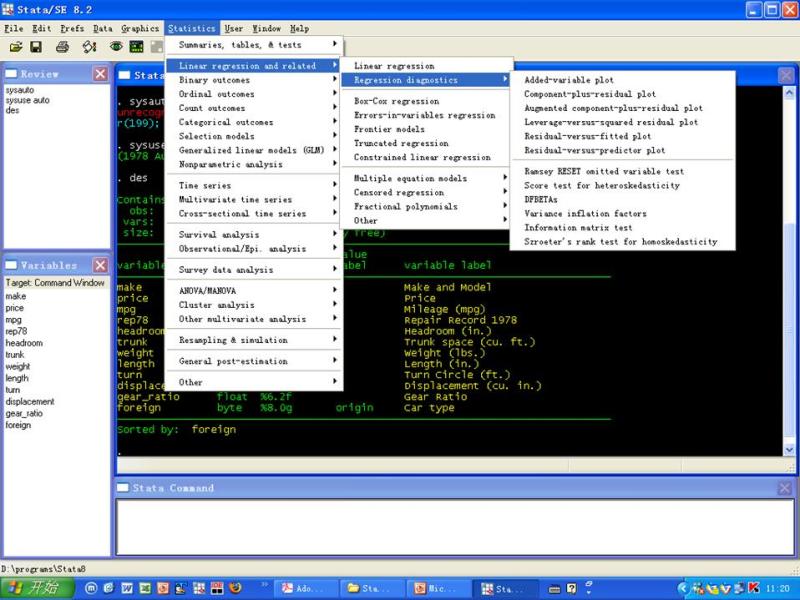Screen dimensions: 800x600
Task: Expand the Multiple equation models submenu
Action: tap(427, 179)
